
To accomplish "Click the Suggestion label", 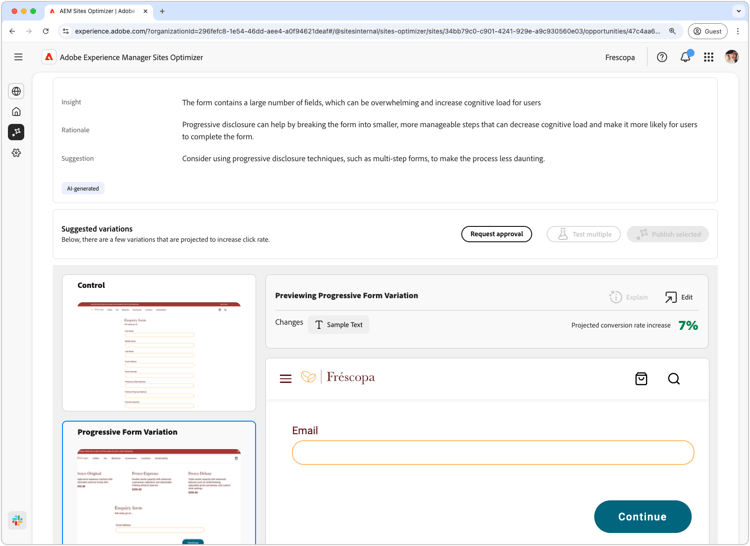I will pos(77,158).
